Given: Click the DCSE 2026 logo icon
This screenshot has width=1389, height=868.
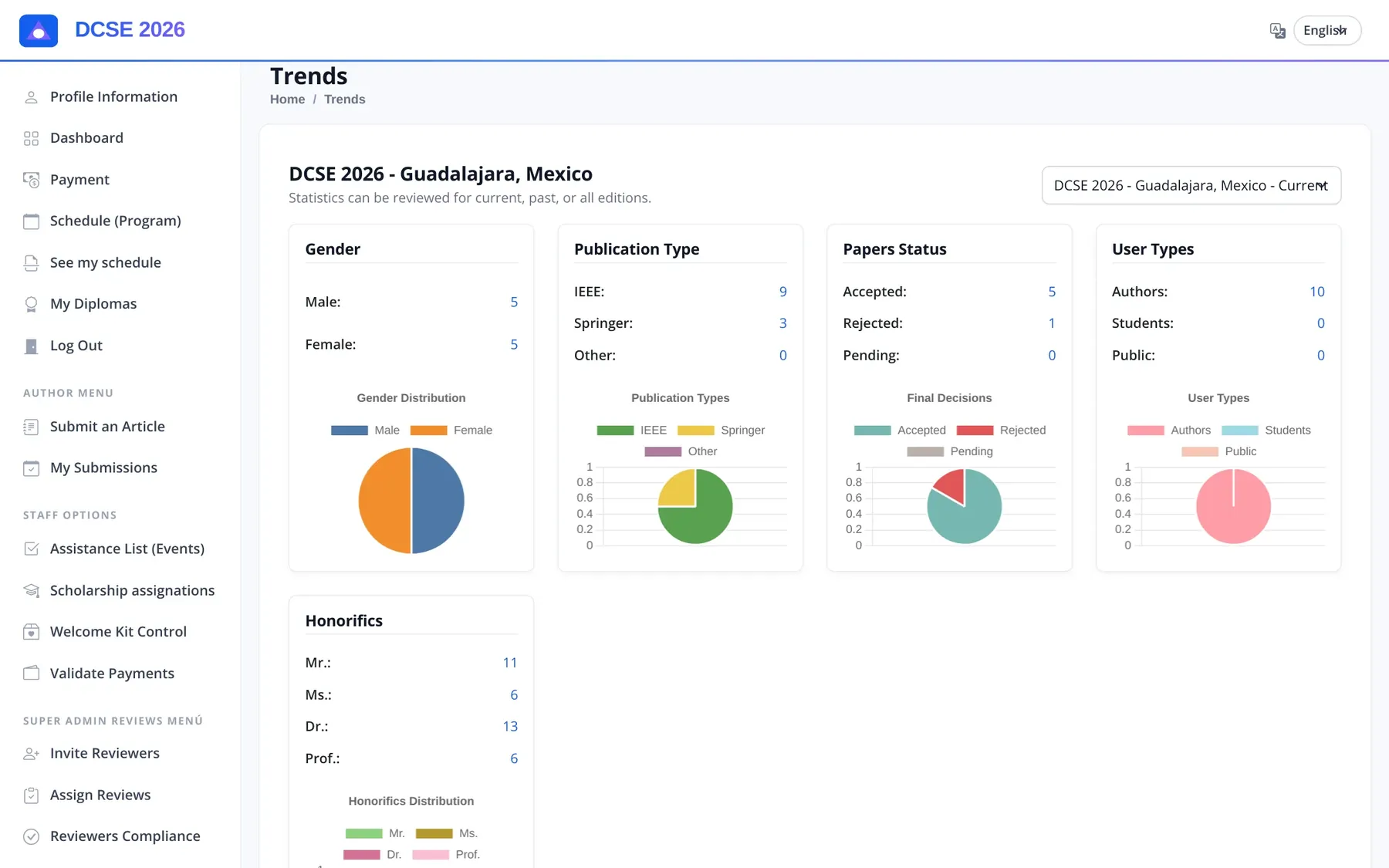Looking at the screenshot, I should pyautogui.click(x=39, y=31).
